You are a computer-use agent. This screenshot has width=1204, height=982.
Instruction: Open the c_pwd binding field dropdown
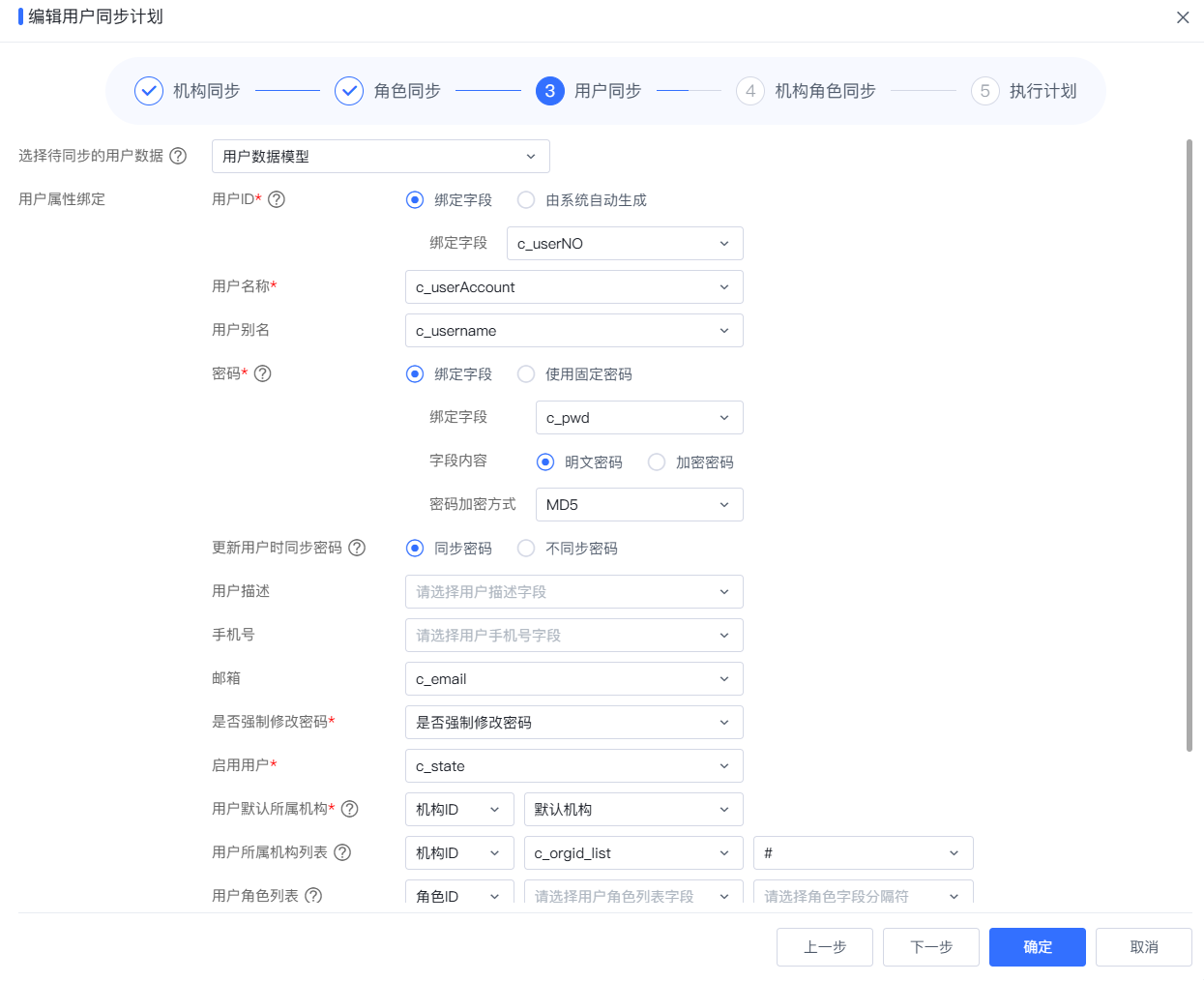(x=639, y=418)
